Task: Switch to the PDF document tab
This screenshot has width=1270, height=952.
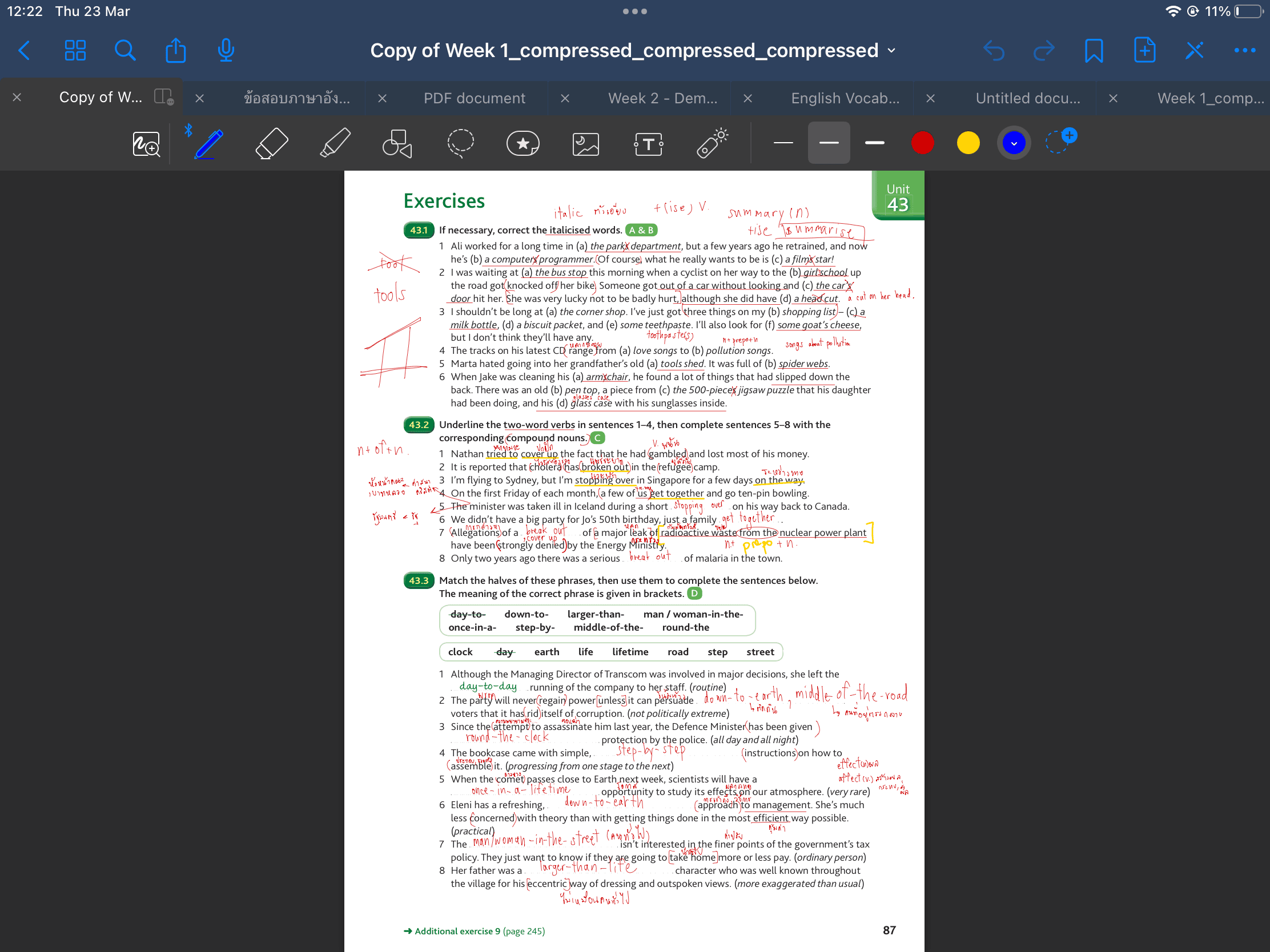Action: pos(474,98)
